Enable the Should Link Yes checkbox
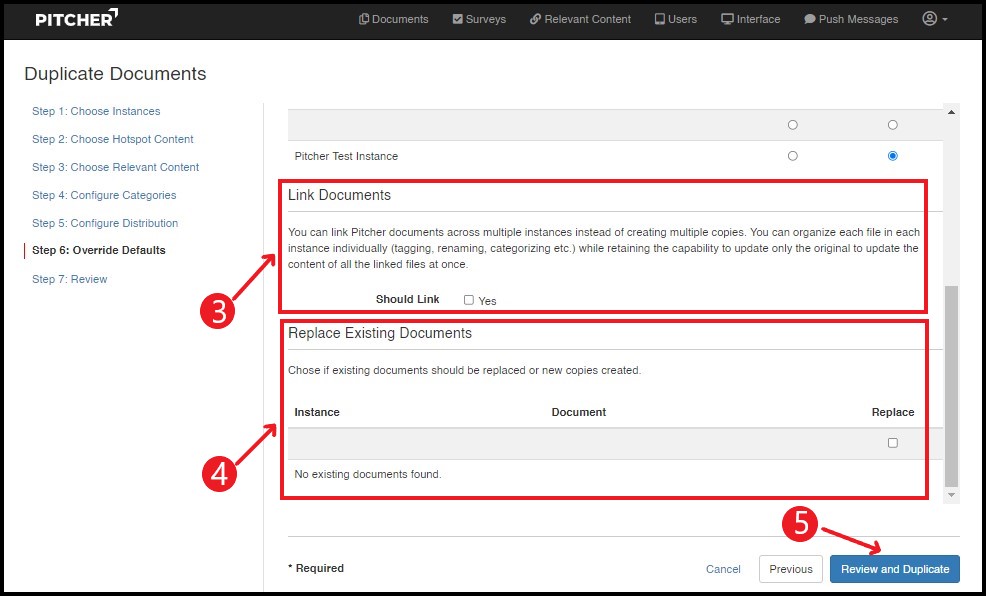This screenshot has width=986, height=596. (469, 300)
